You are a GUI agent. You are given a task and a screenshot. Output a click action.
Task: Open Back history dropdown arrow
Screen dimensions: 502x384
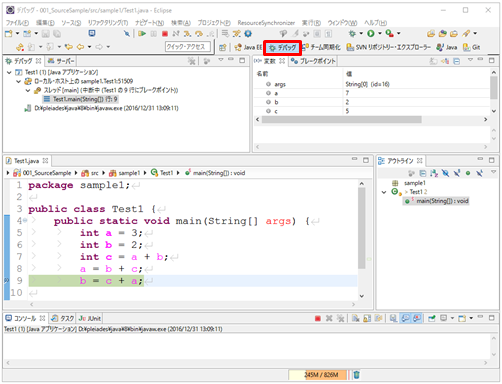tap(89, 47)
